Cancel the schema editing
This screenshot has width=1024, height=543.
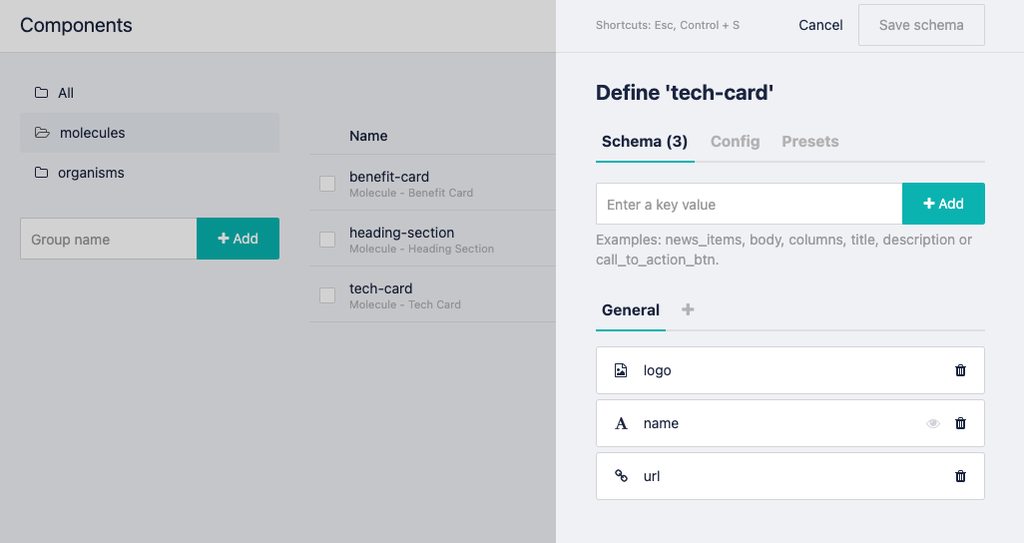point(820,25)
